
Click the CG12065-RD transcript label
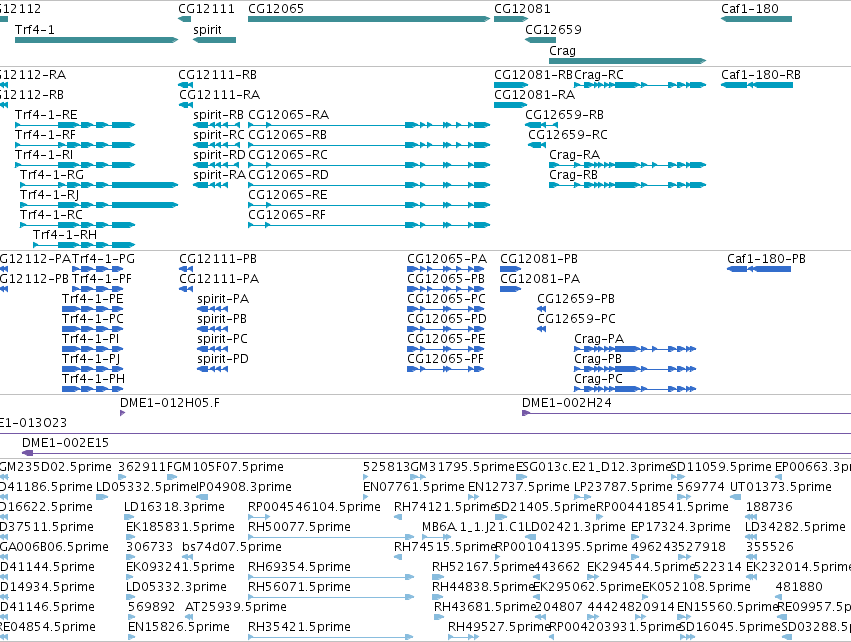pos(289,175)
